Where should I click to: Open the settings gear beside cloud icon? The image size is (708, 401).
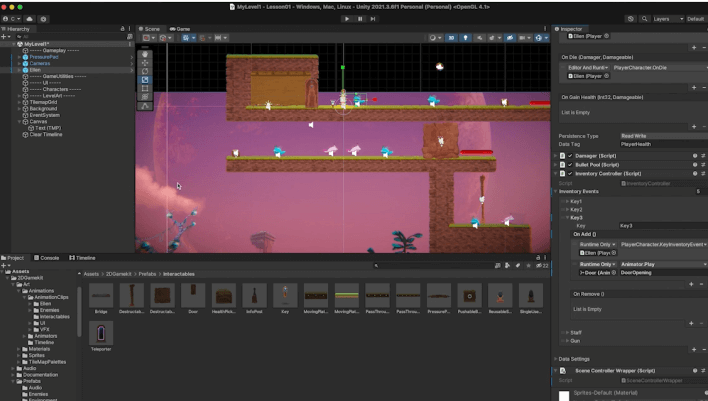coord(43,19)
